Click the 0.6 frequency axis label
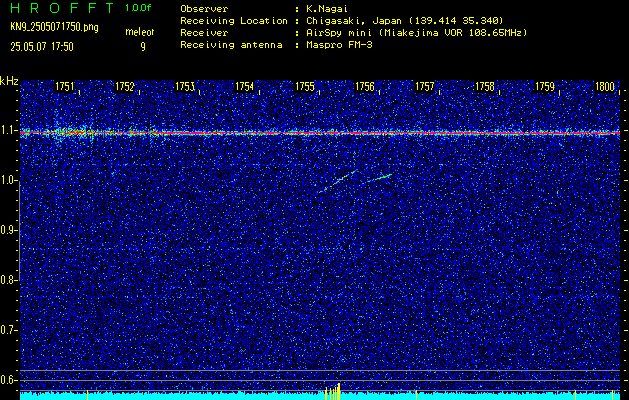 [x=8, y=380]
